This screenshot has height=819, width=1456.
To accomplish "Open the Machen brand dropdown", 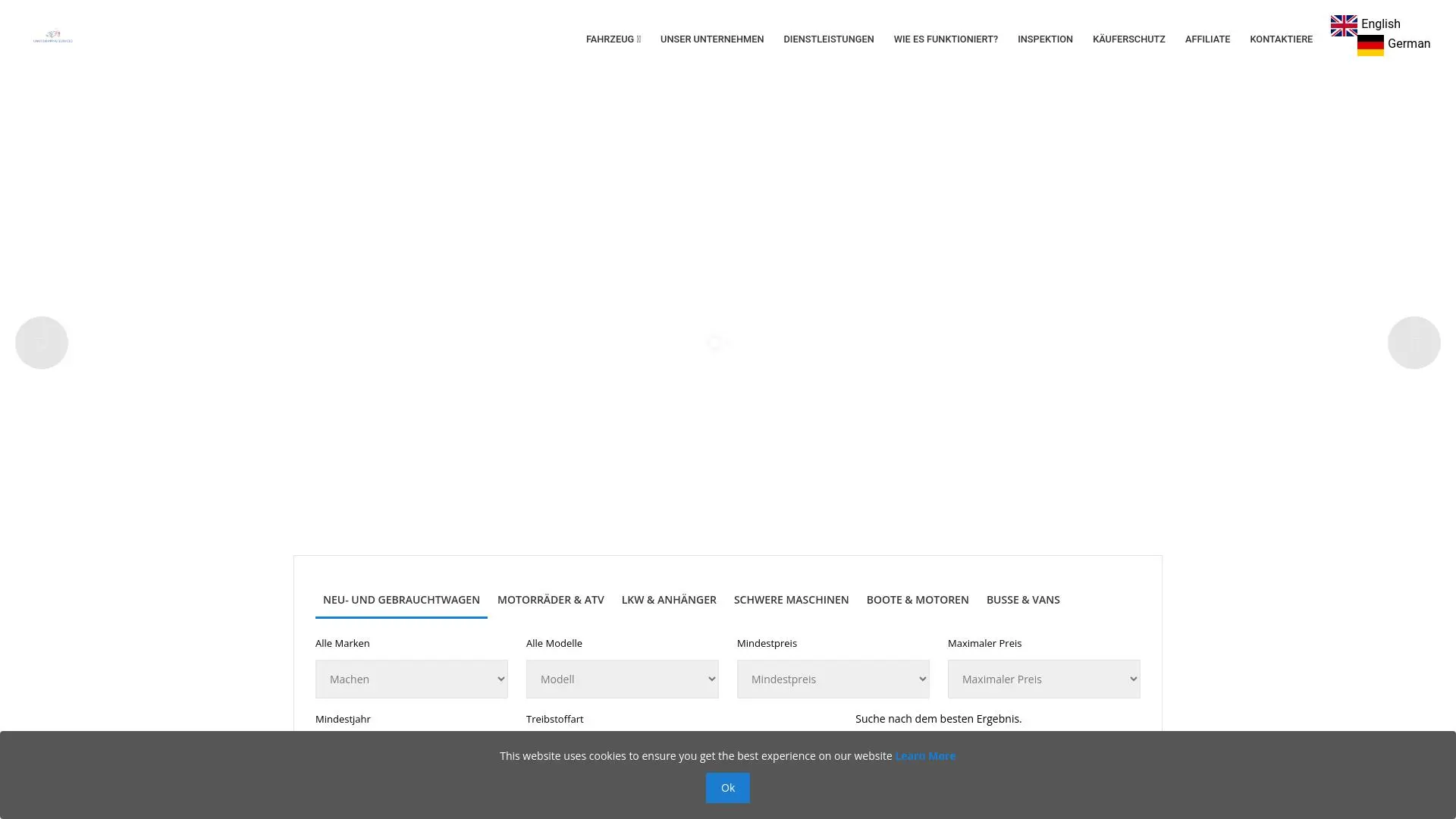I will point(411,679).
